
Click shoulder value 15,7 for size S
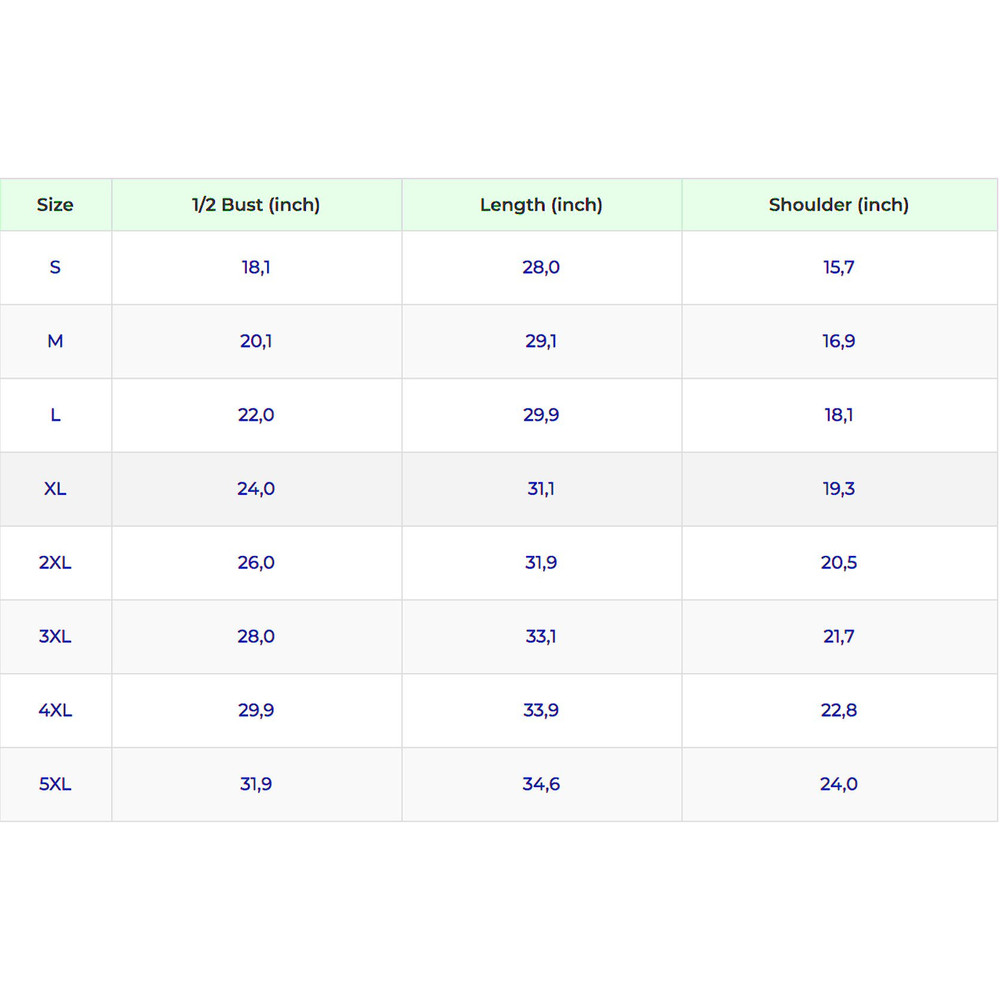point(838,267)
